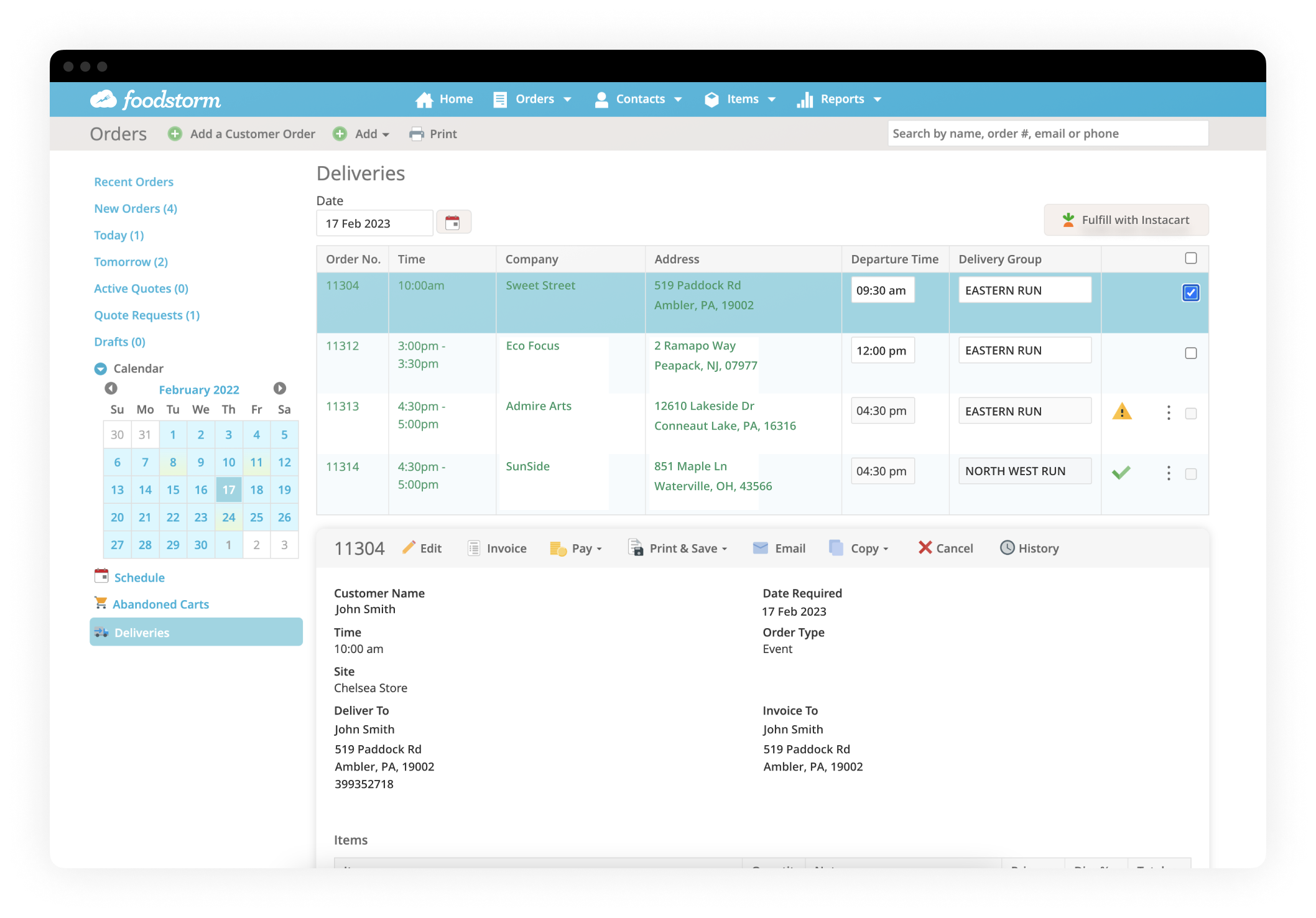Check the Eco Focus order checkbox
Viewport: 1316px width, 918px height.
[1190, 353]
